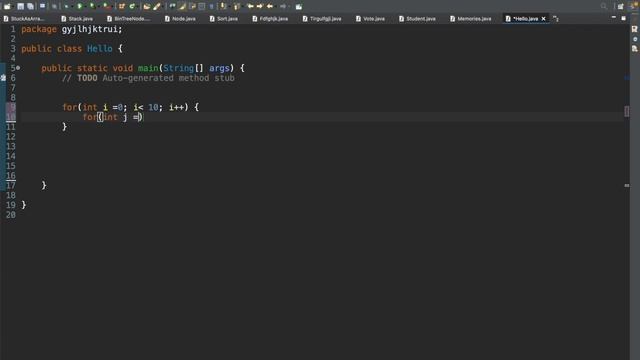Image resolution: width=640 pixels, height=360 pixels.
Task: Switch to Sort.java tab
Action: [x=224, y=19]
